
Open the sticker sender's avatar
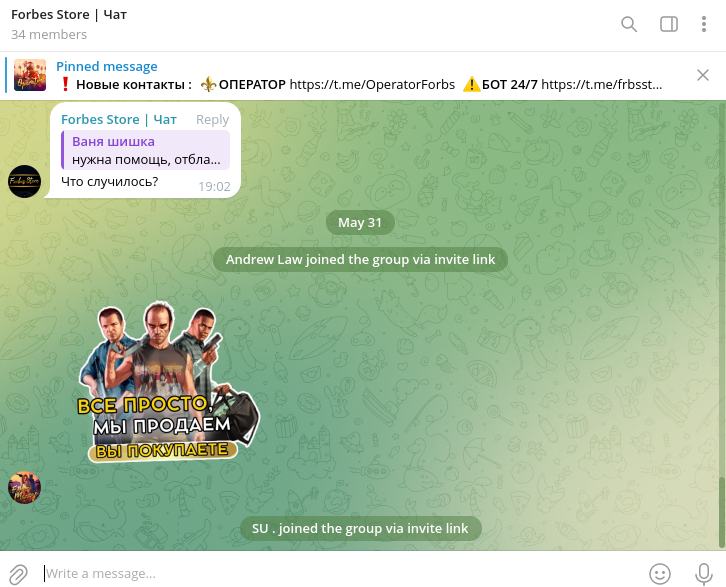(25, 487)
